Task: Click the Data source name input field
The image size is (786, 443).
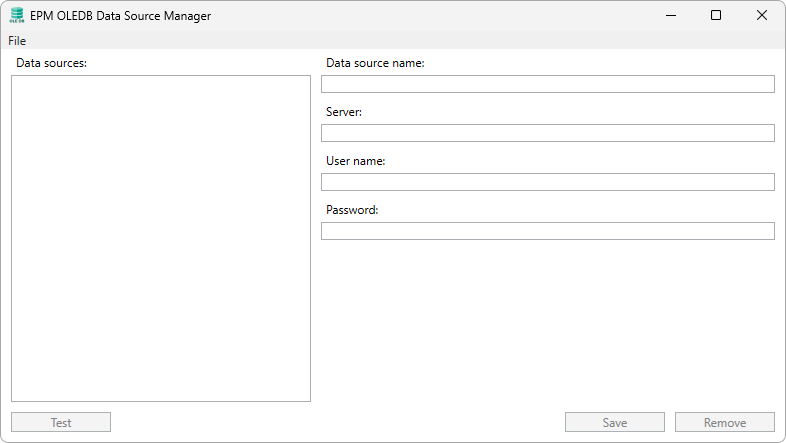Action: [548, 84]
